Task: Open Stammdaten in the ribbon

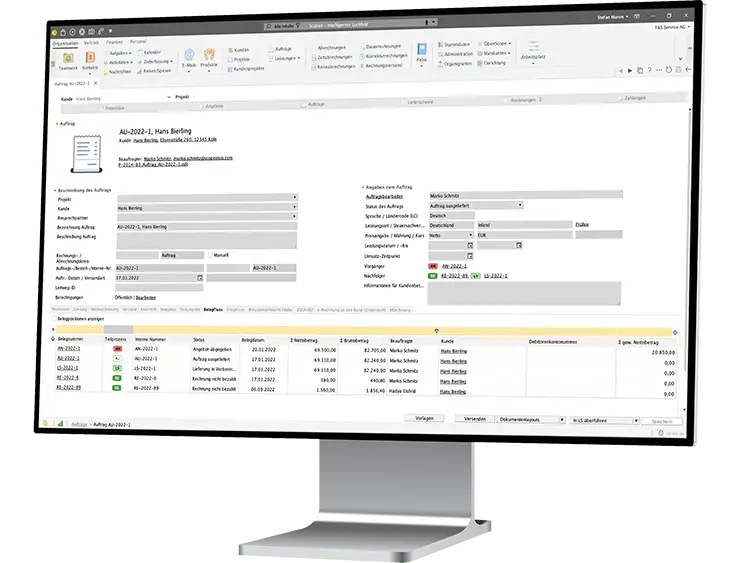Action: pyautogui.click(x=454, y=44)
